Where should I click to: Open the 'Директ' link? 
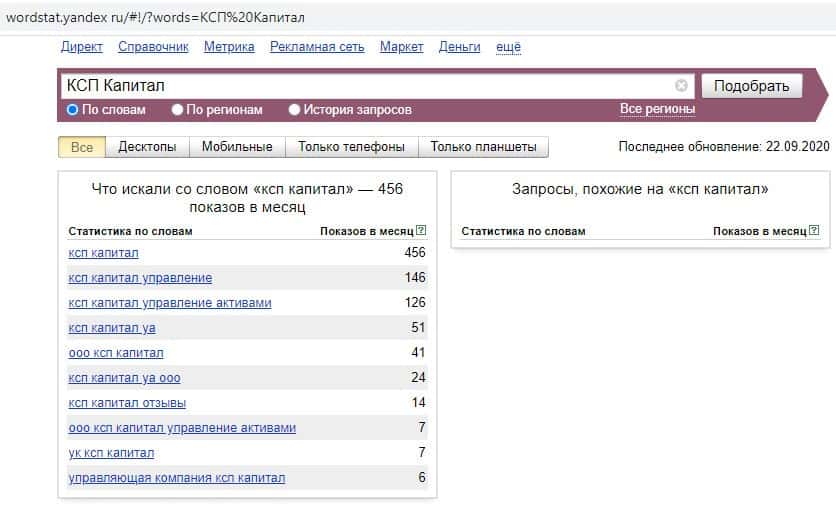click(x=82, y=47)
